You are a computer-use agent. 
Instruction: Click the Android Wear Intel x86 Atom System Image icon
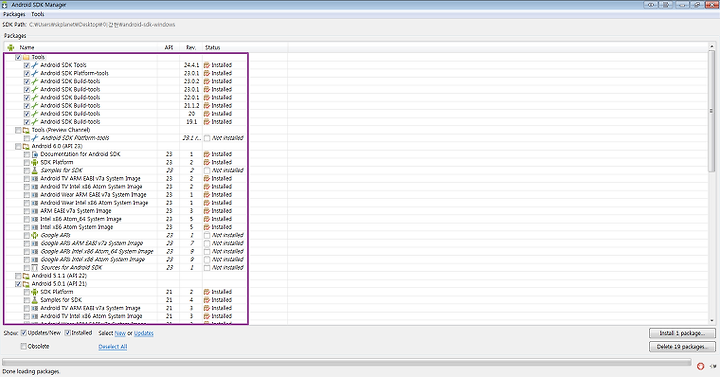point(34,203)
